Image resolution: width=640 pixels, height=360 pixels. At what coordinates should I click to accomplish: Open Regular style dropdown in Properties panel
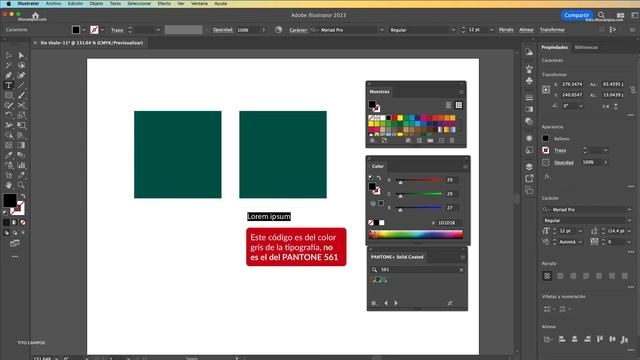click(629, 220)
